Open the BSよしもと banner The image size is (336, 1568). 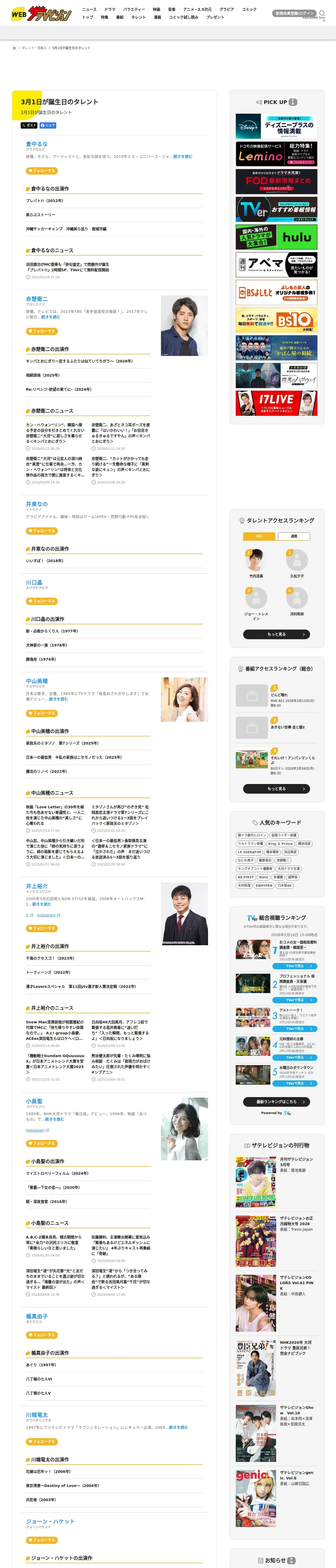click(276, 292)
